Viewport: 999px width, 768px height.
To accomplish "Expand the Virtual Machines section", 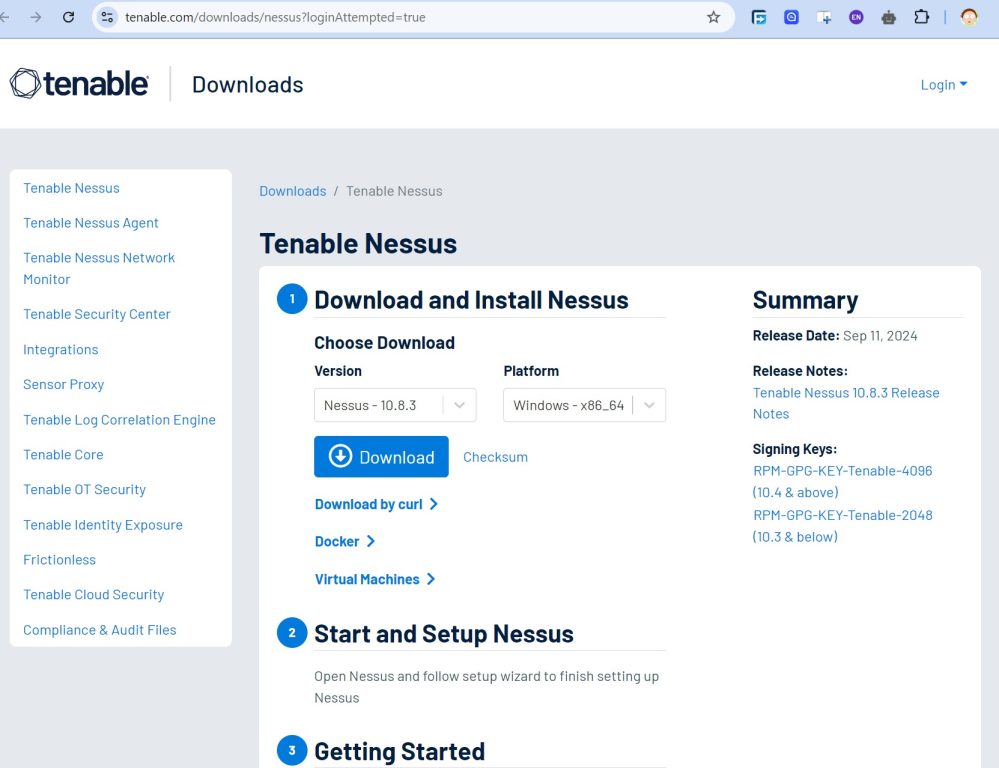I will click(x=374, y=579).
